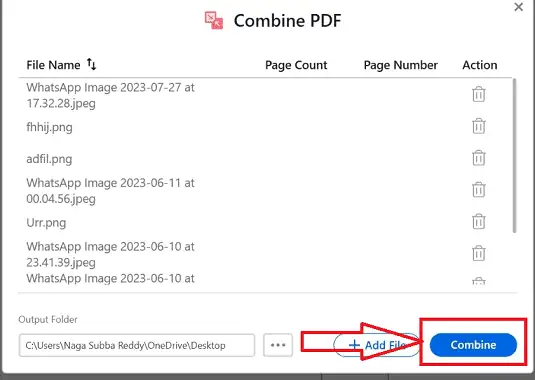Click the Output Folder path field
The width and height of the screenshot is (535, 380).
point(137,345)
